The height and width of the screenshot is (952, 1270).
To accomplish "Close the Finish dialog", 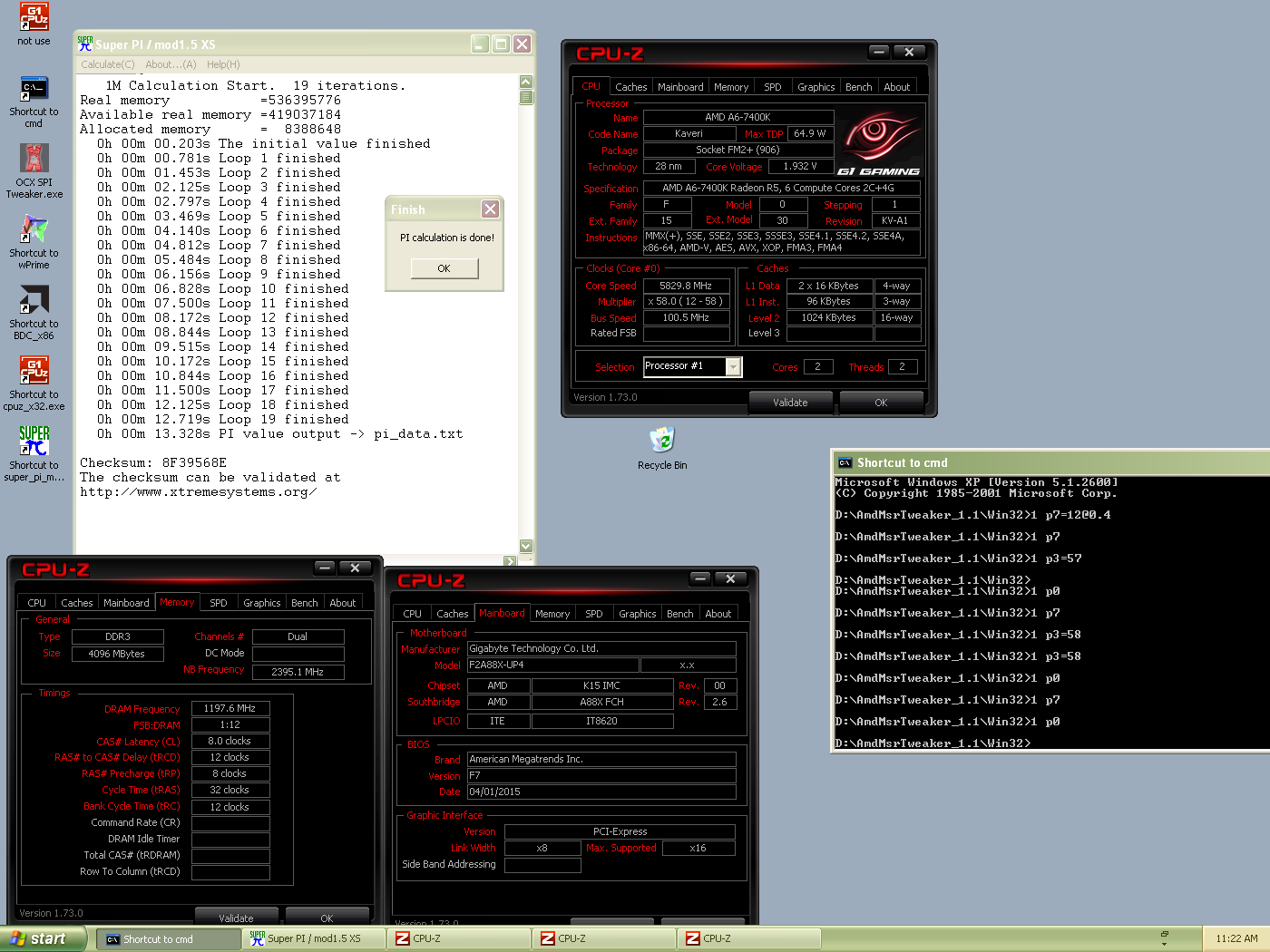I will point(490,209).
